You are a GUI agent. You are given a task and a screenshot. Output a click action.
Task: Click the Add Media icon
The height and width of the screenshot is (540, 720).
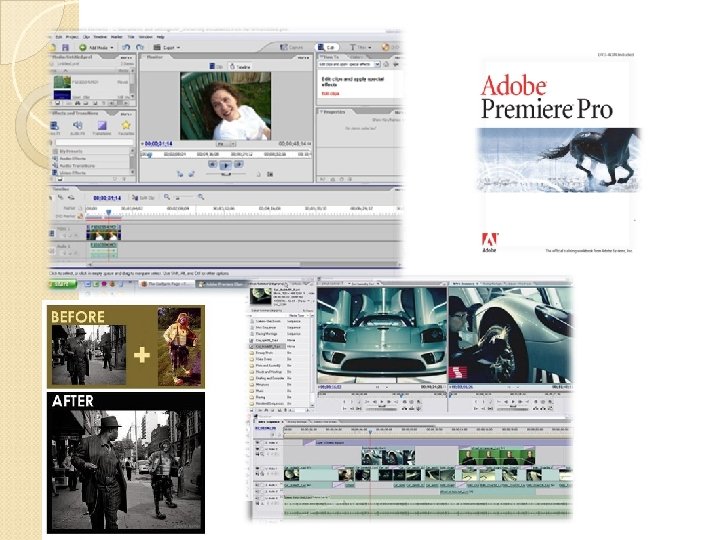pos(83,47)
